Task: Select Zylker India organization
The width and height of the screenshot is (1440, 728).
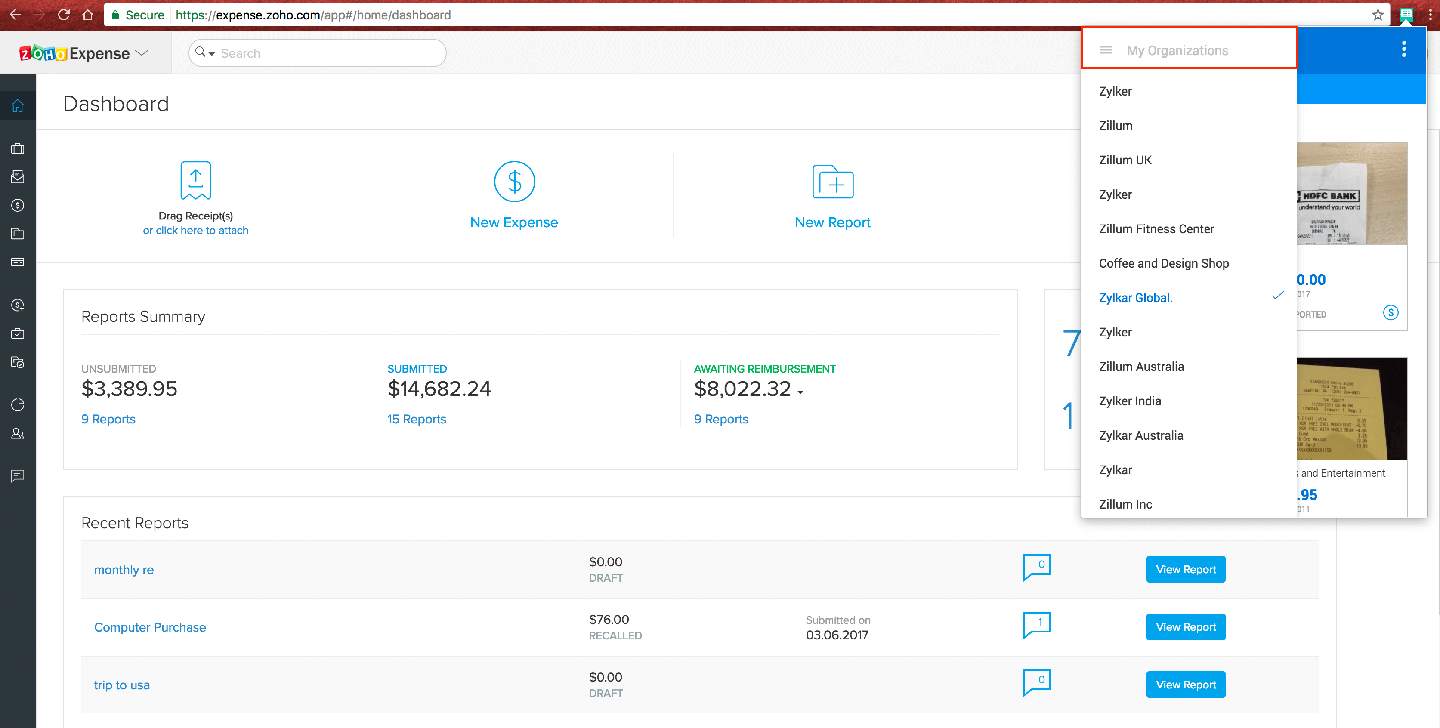Action: [x=1189, y=401]
